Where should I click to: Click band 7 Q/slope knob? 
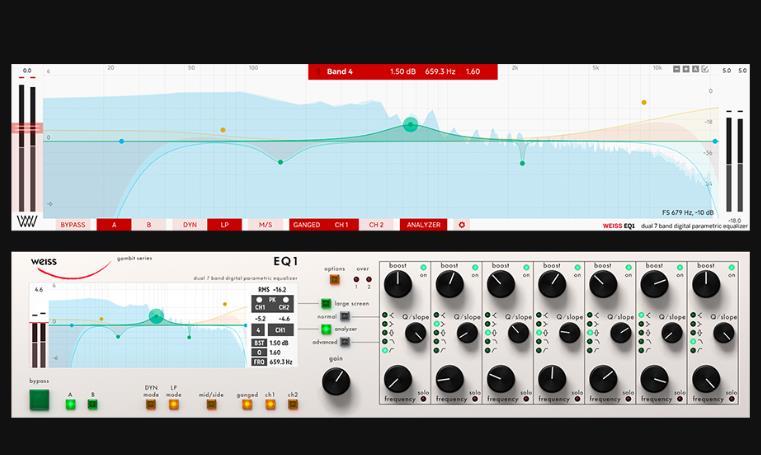click(x=724, y=333)
